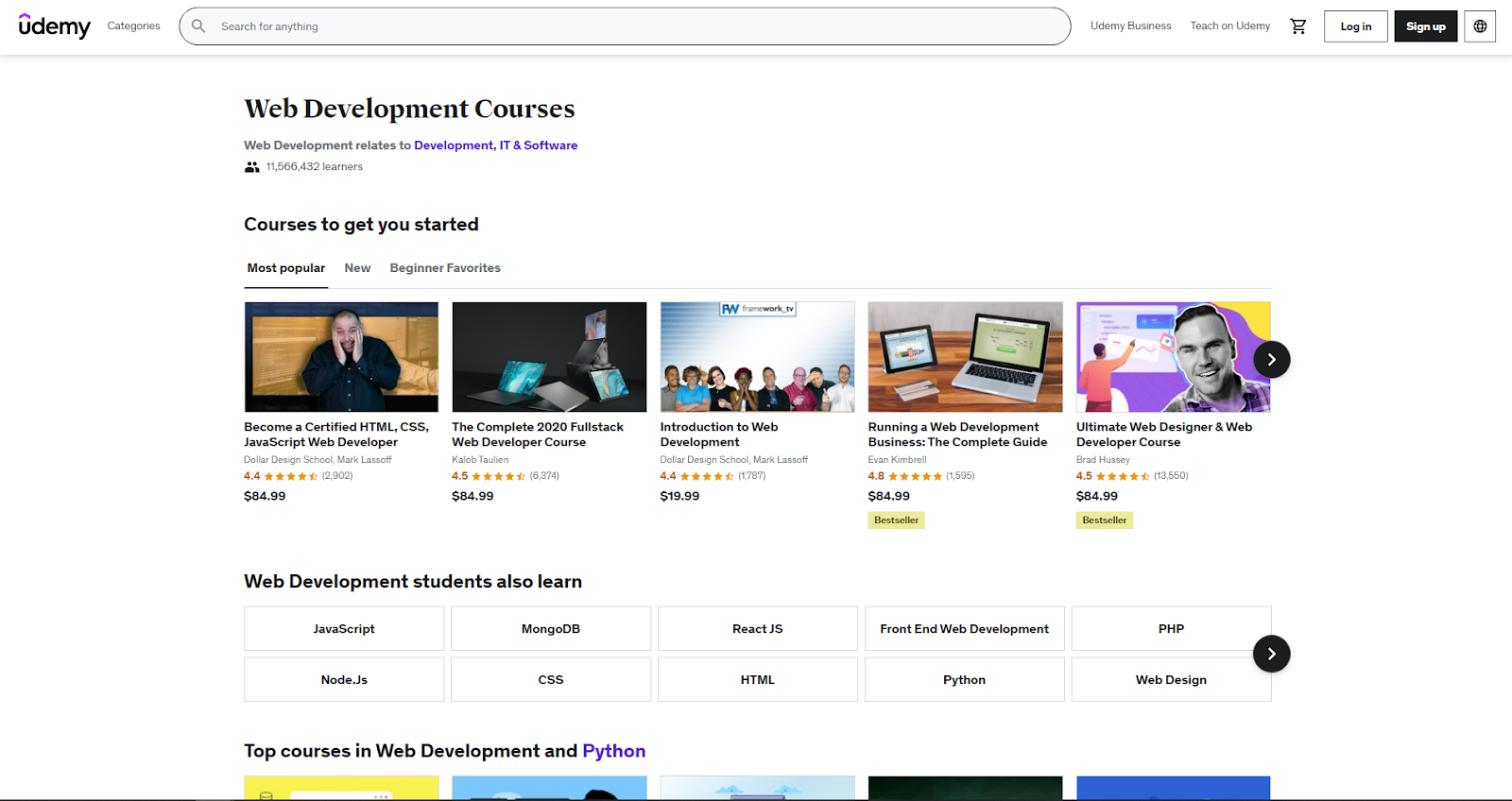
Task: Follow the Development link
Action: (x=454, y=145)
